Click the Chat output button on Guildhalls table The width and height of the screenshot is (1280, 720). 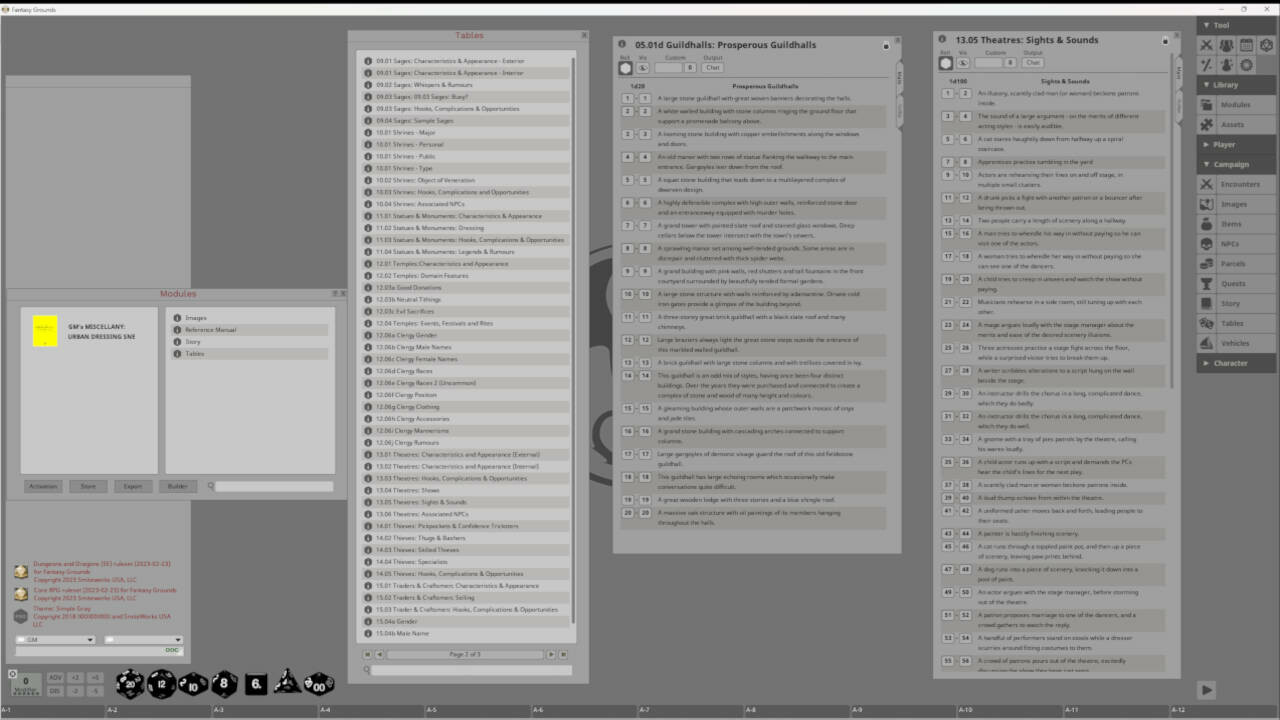tap(713, 68)
